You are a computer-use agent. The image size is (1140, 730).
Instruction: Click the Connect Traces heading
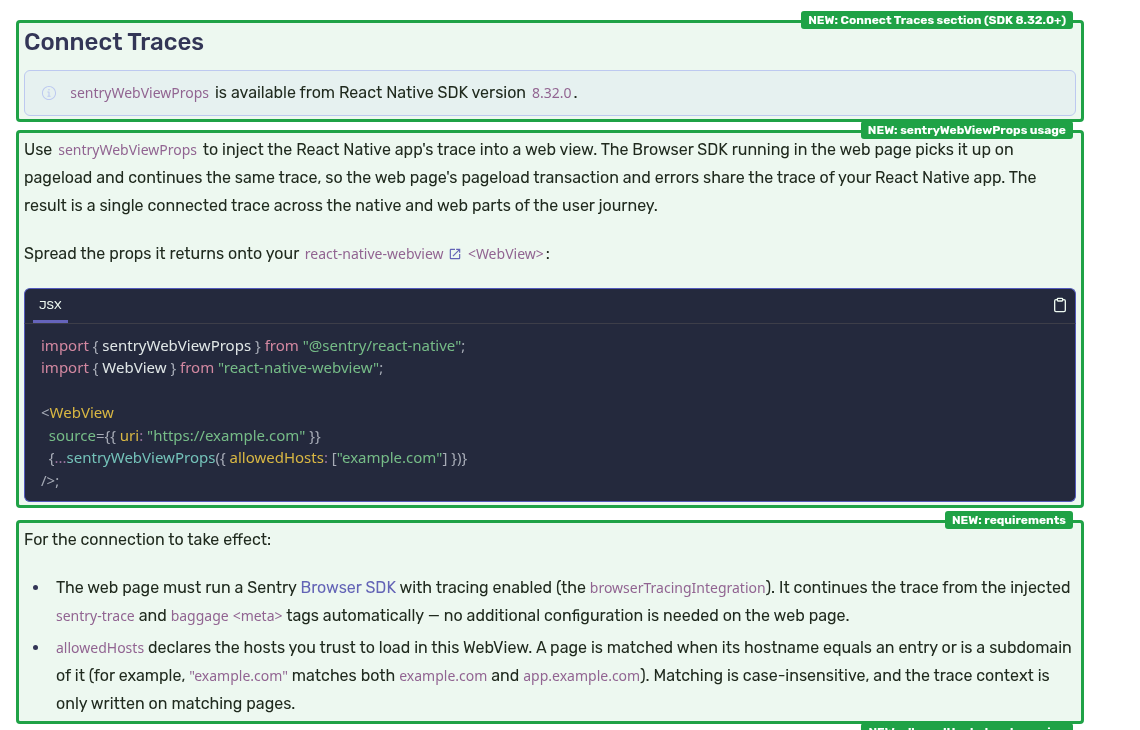point(114,42)
